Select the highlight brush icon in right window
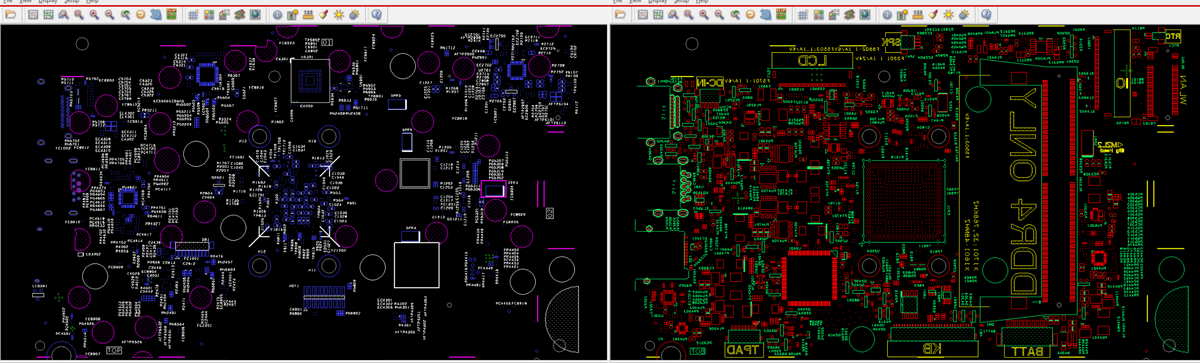 (x=933, y=14)
